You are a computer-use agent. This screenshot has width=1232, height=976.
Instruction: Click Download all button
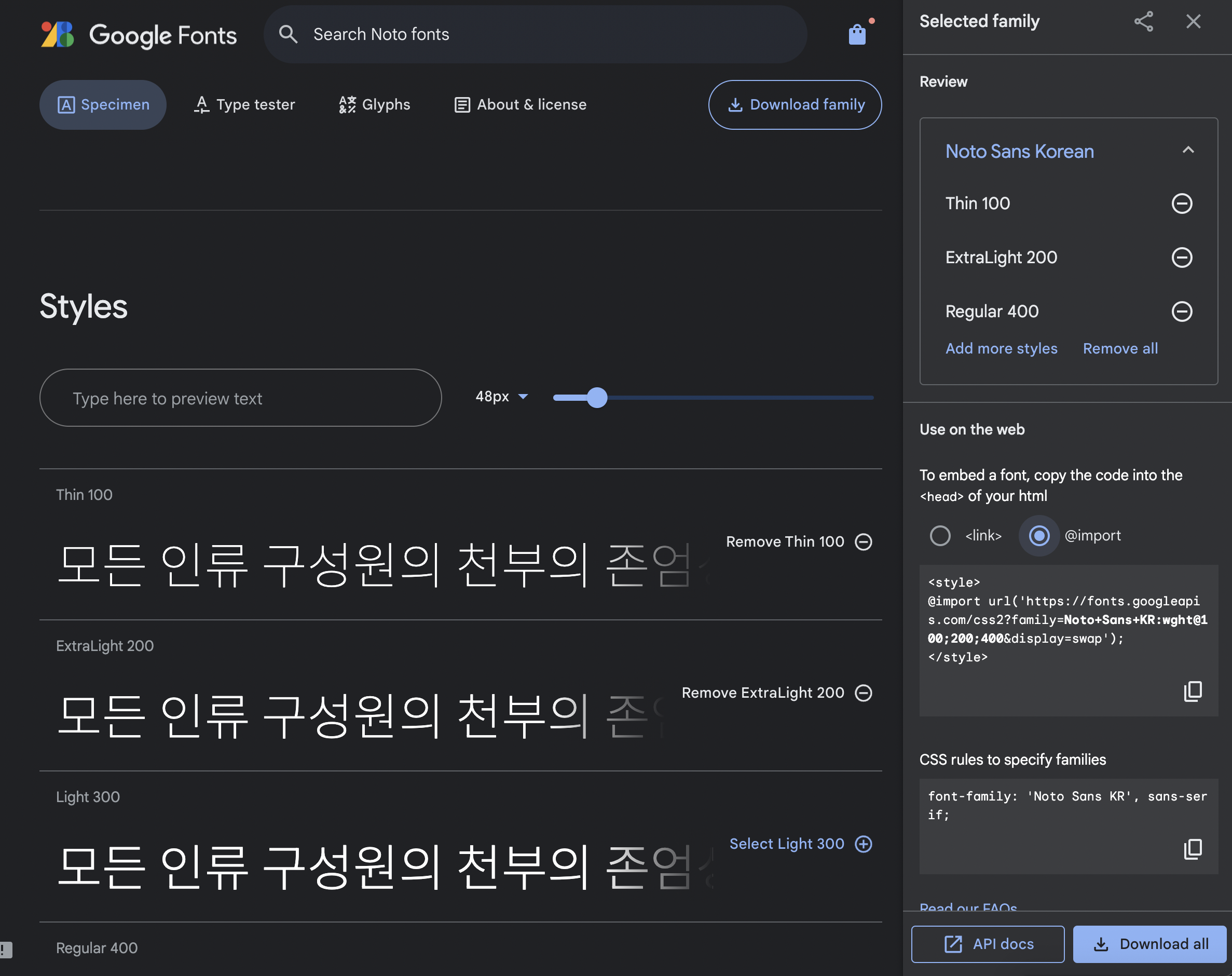point(1149,944)
